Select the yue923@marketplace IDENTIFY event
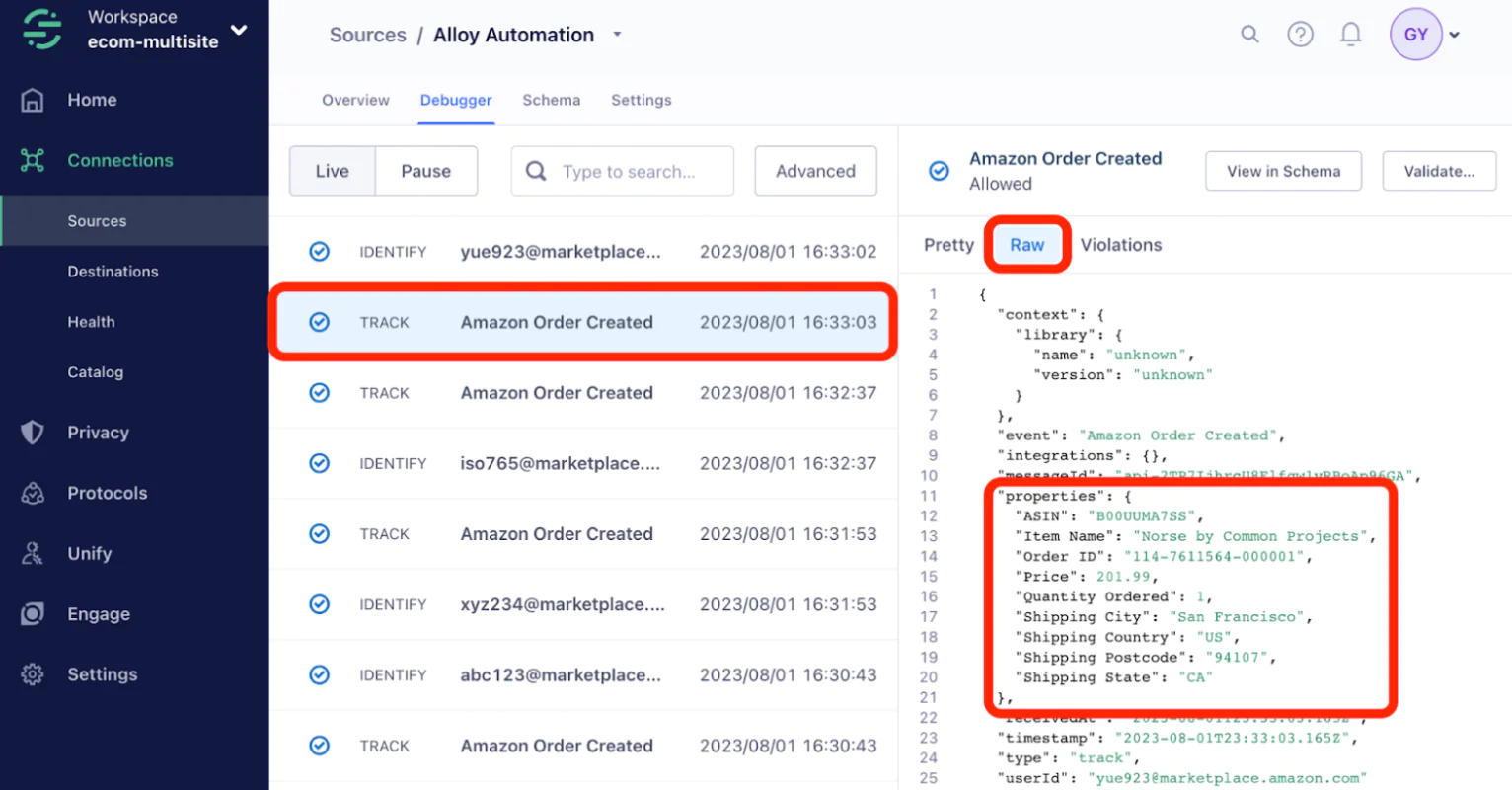The width and height of the screenshot is (1512, 790). (583, 252)
